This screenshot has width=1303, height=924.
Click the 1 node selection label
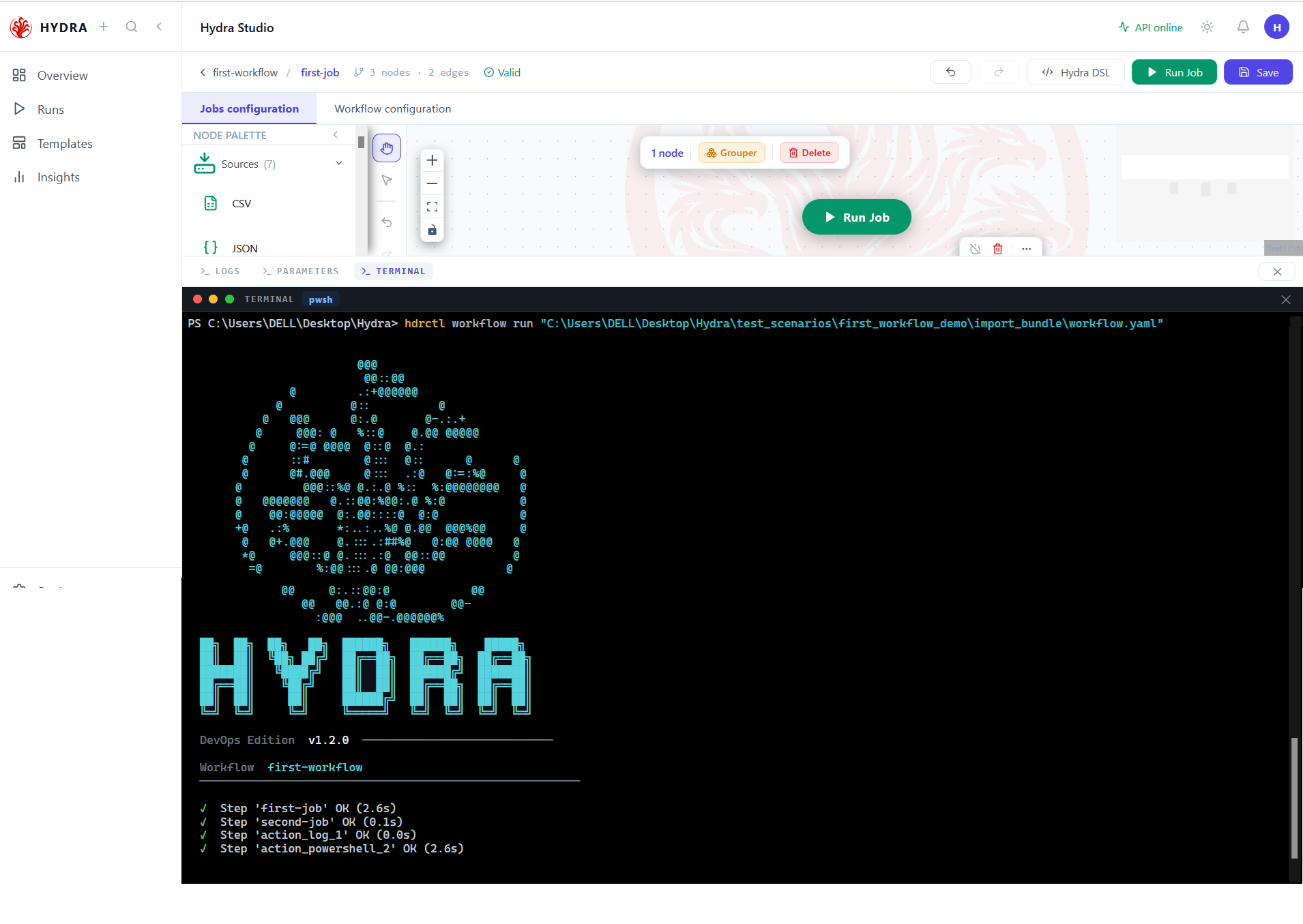(667, 153)
